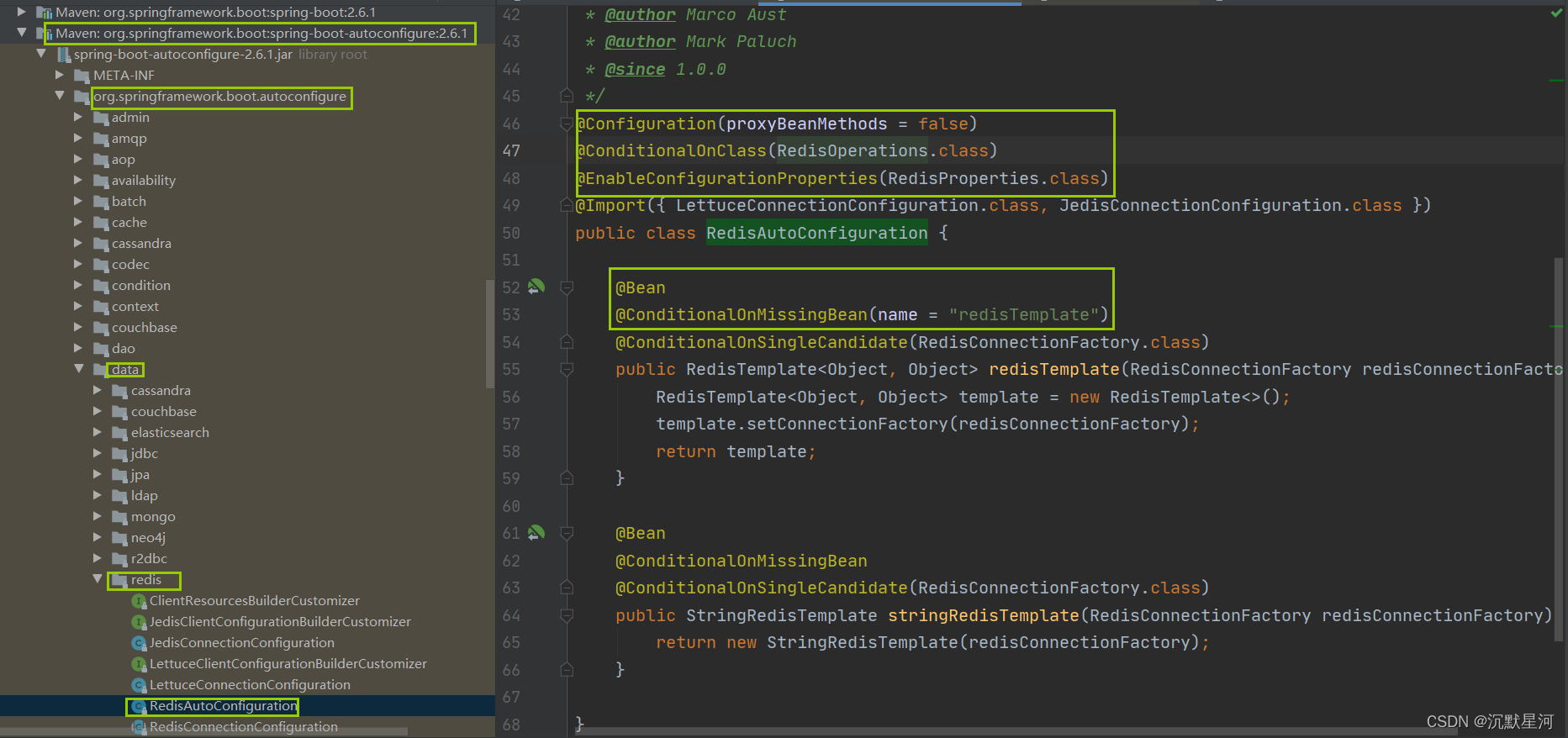Click the redisTemplate method name on line 55

[x=1054, y=369]
